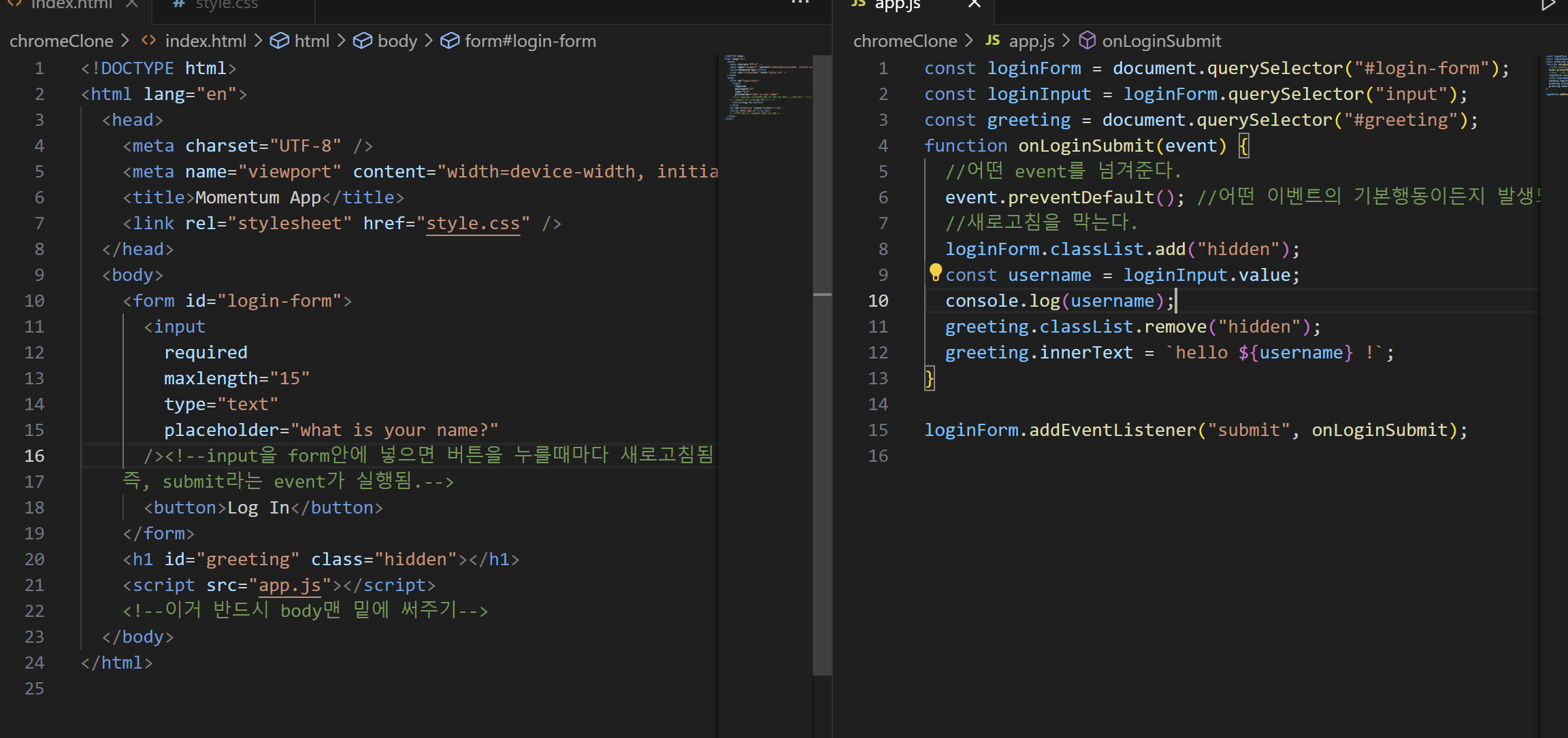
Task: Click 'const loginInput' on line 2
Action: click(x=1007, y=94)
